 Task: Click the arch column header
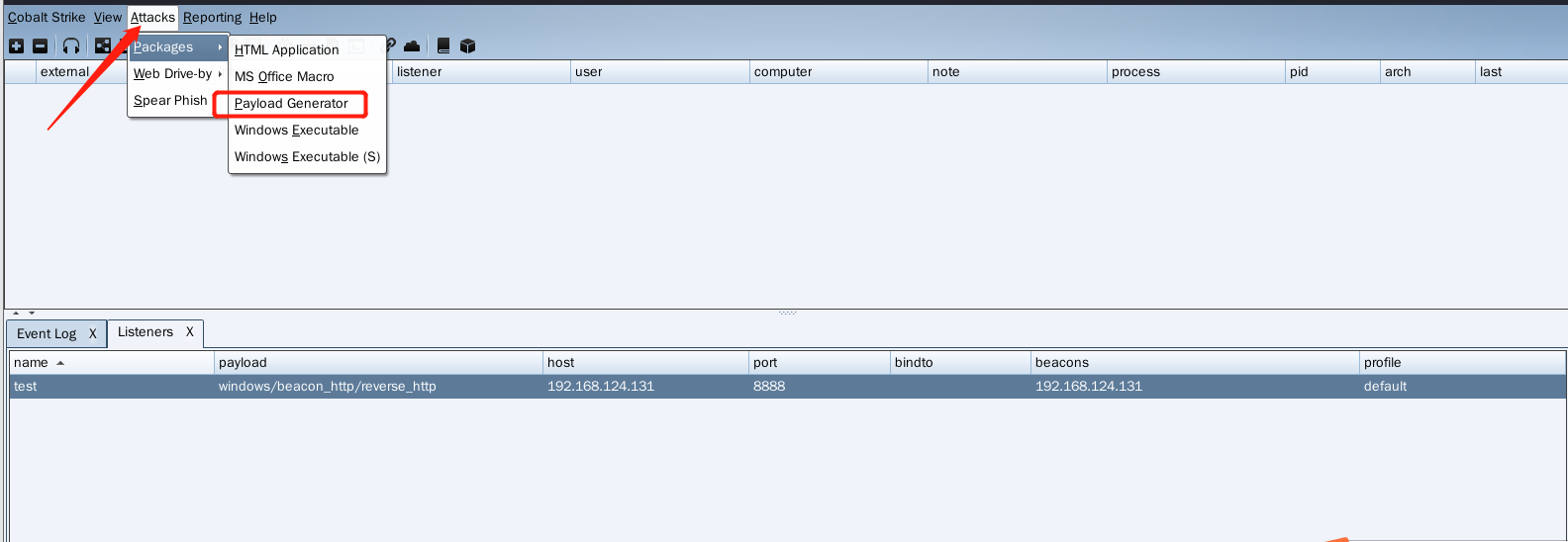[x=1427, y=71]
